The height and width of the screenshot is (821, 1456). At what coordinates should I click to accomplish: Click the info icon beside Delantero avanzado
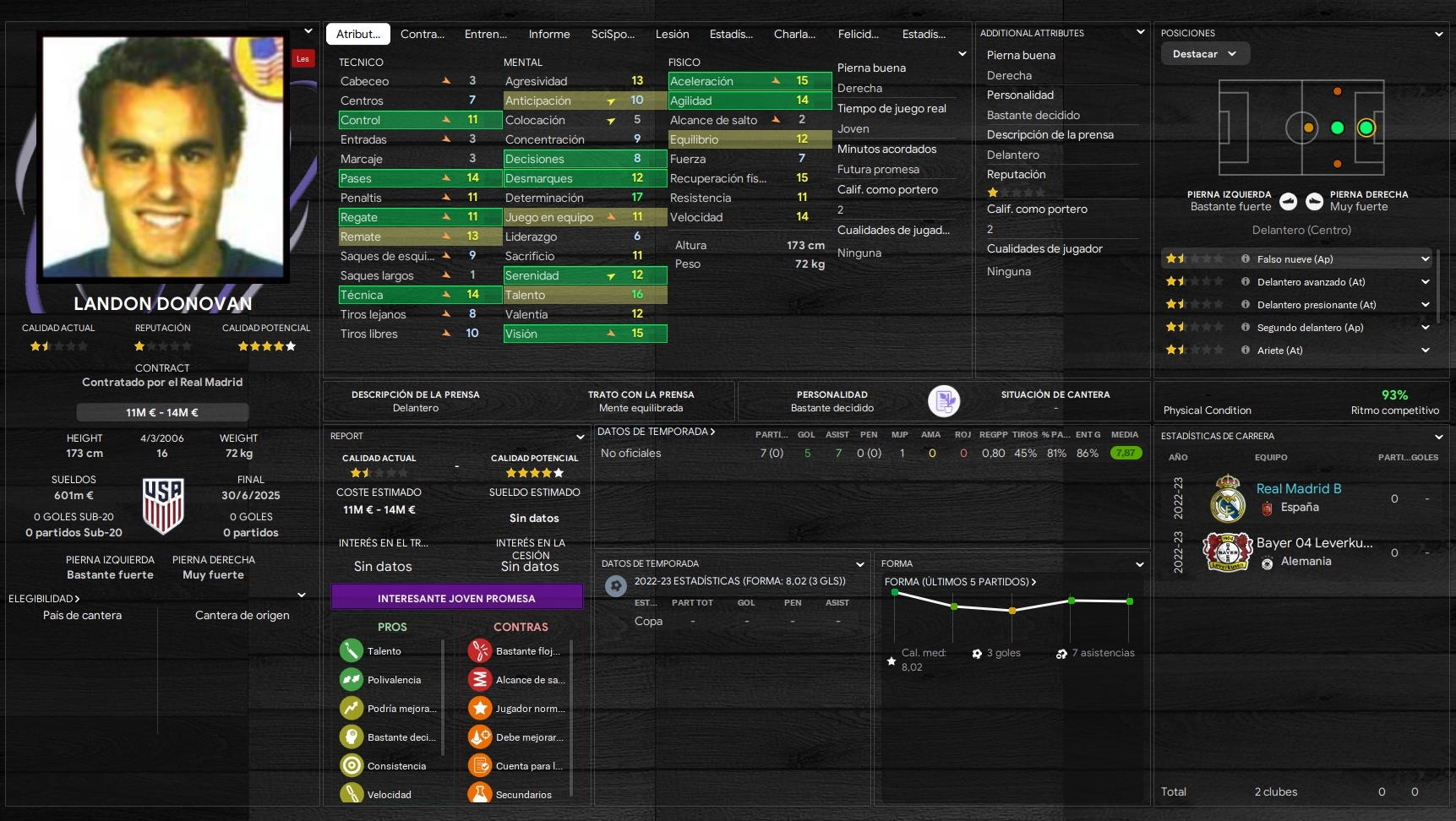(1246, 282)
